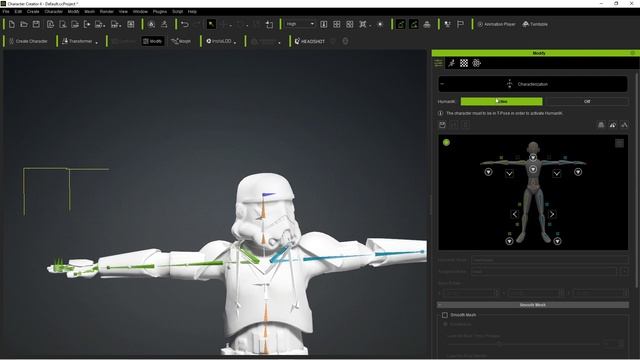Open the Transformer tool

pyautogui.click(x=77, y=41)
